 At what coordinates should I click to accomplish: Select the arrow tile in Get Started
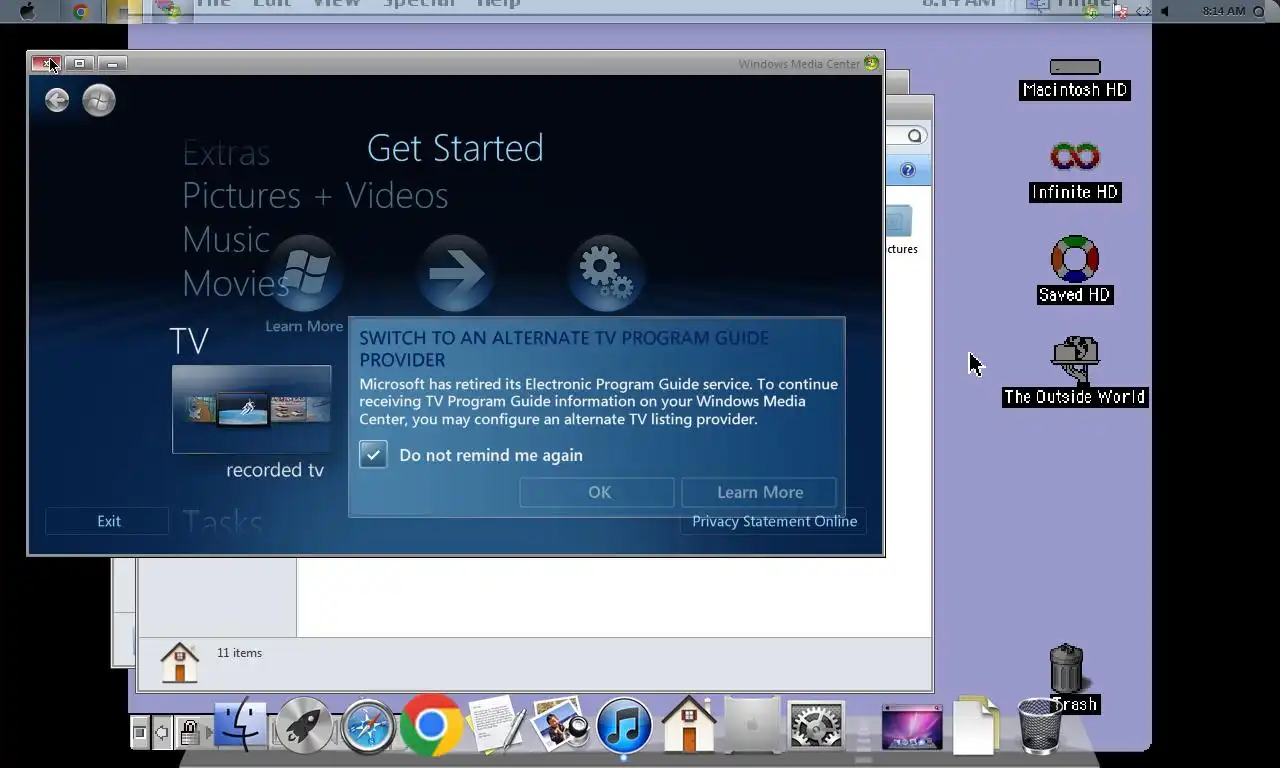point(456,274)
